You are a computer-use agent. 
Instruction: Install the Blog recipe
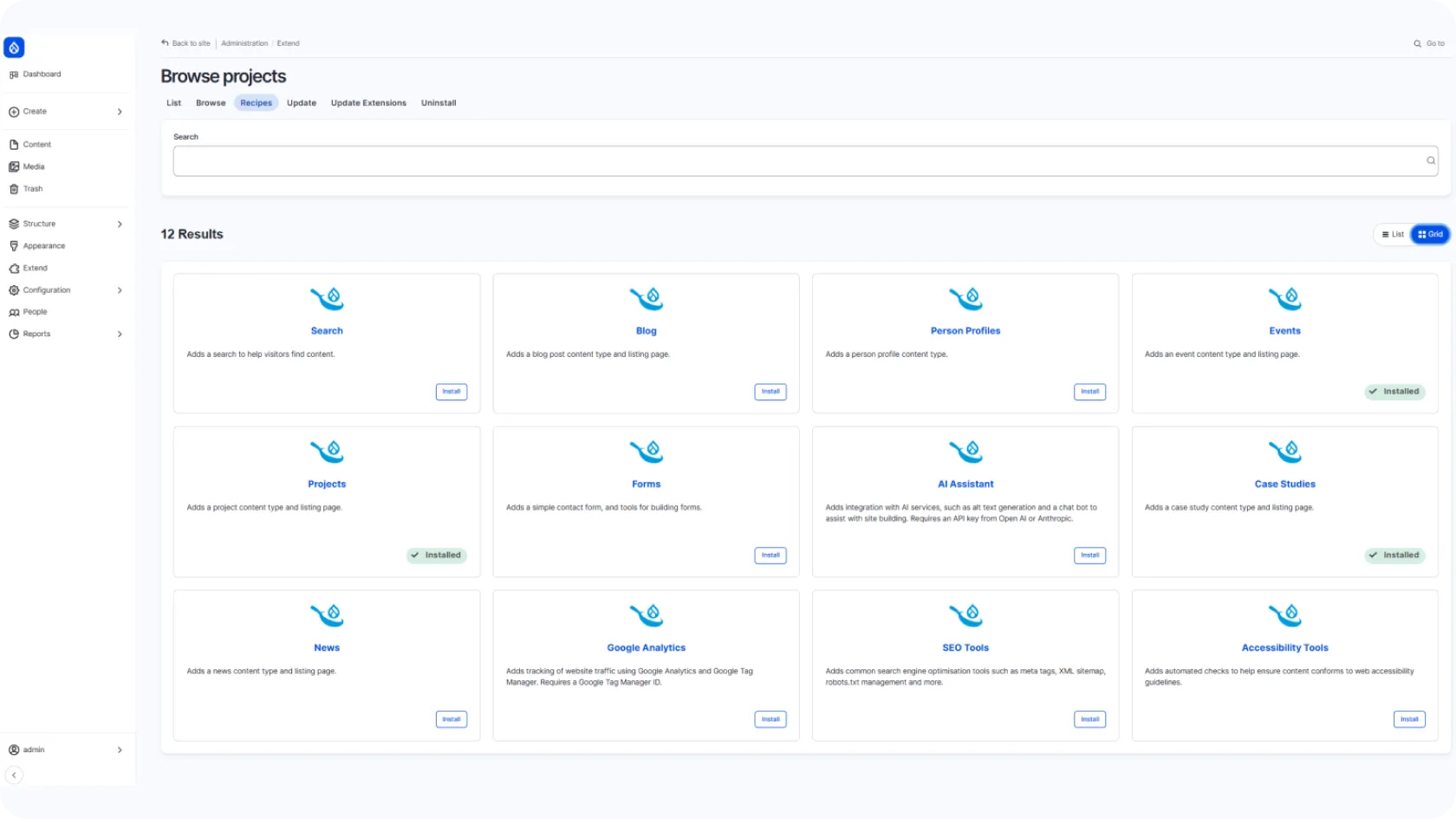pos(770,392)
